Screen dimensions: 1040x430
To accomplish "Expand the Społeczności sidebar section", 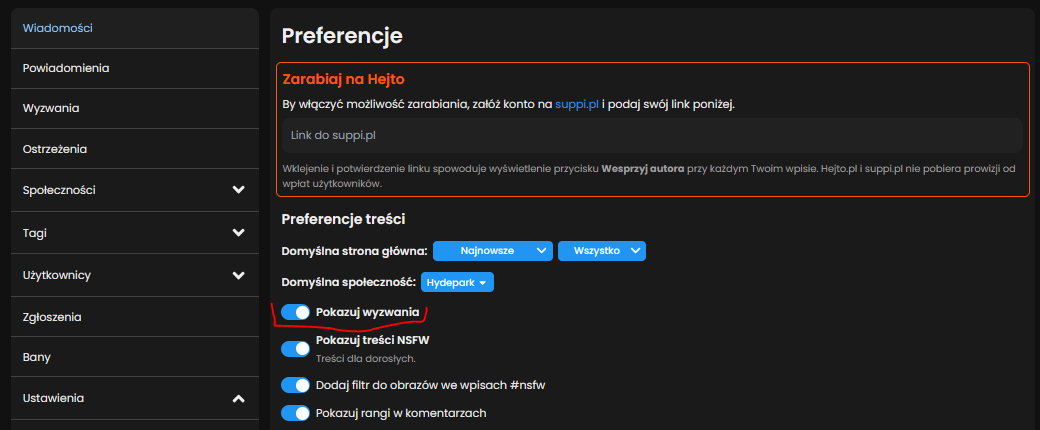I will 238,190.
